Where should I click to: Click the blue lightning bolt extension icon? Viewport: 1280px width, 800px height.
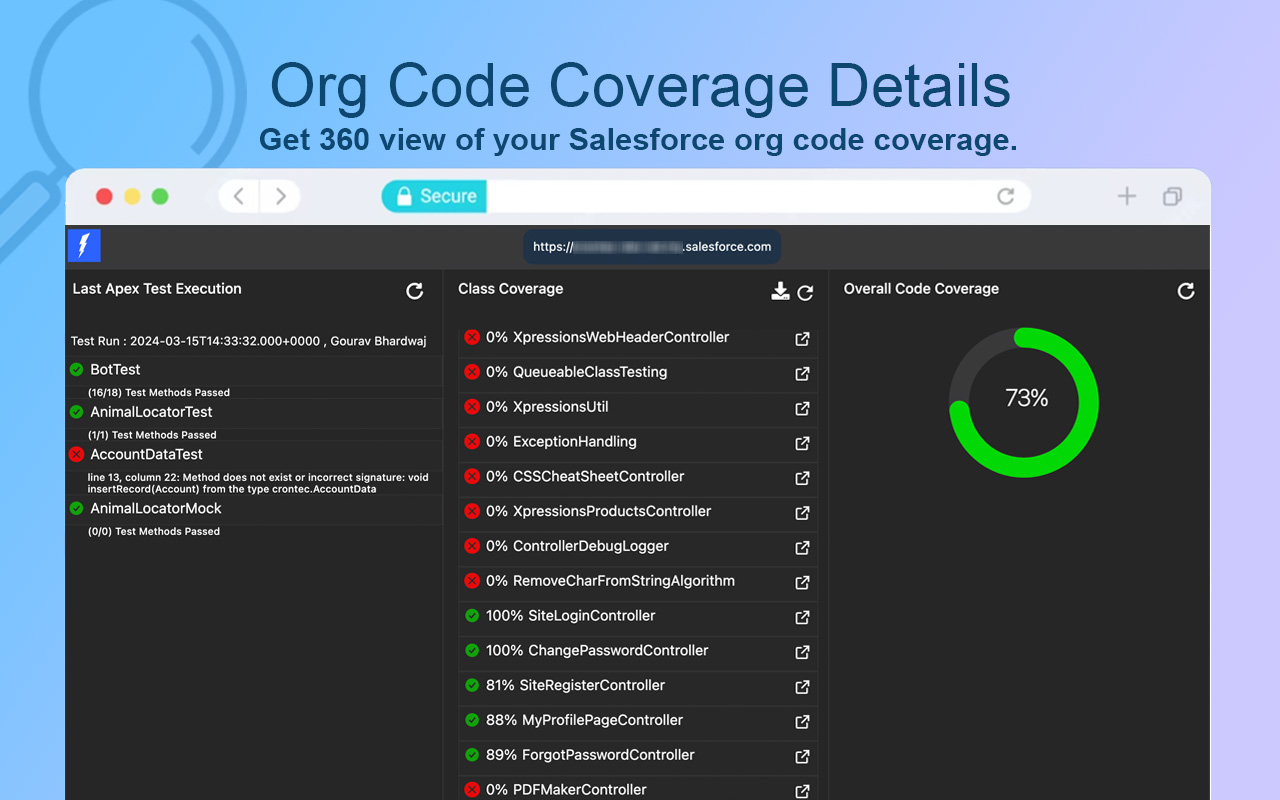[x=84, y=246]
